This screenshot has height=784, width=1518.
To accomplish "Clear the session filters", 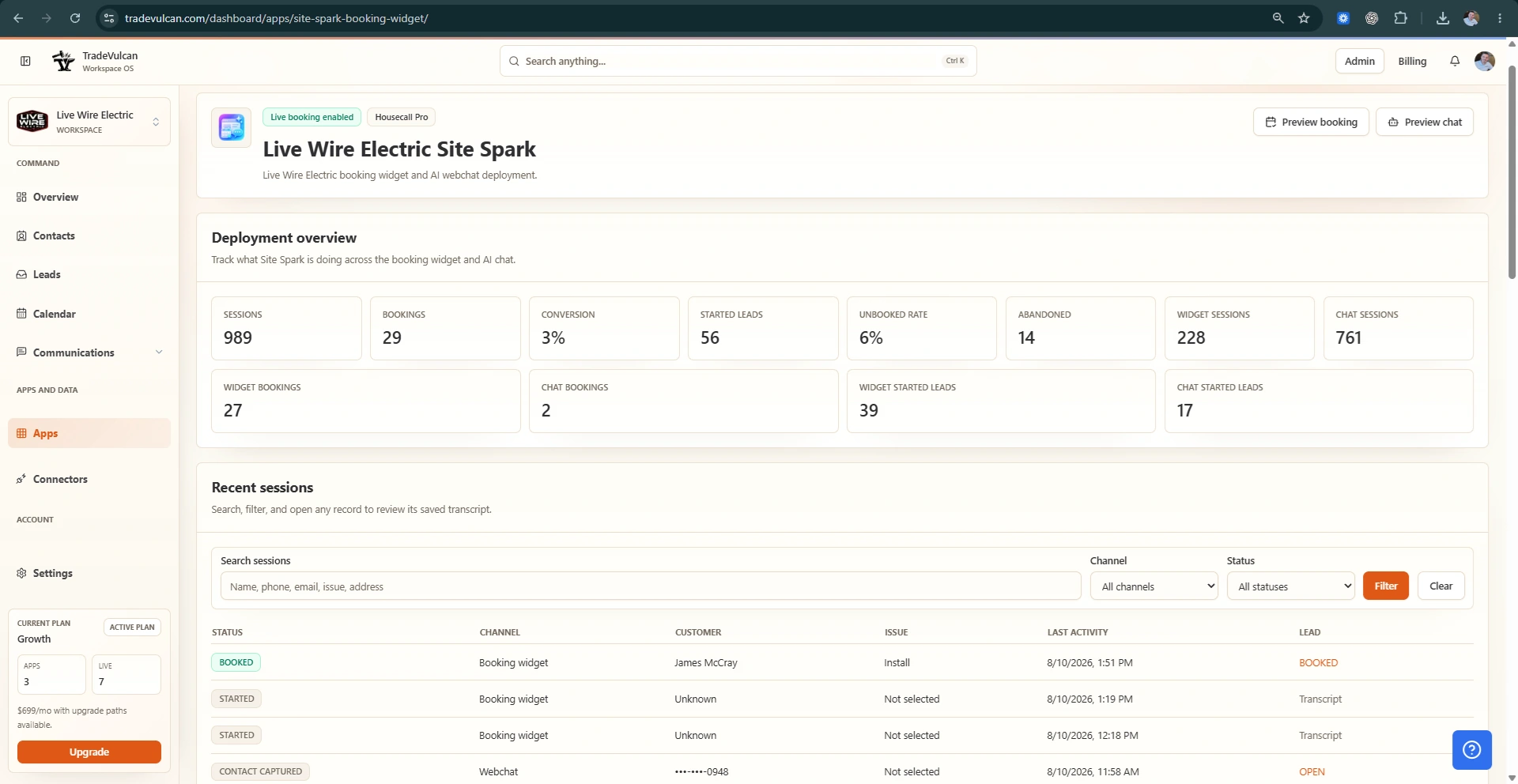I will pos(1441,586).
